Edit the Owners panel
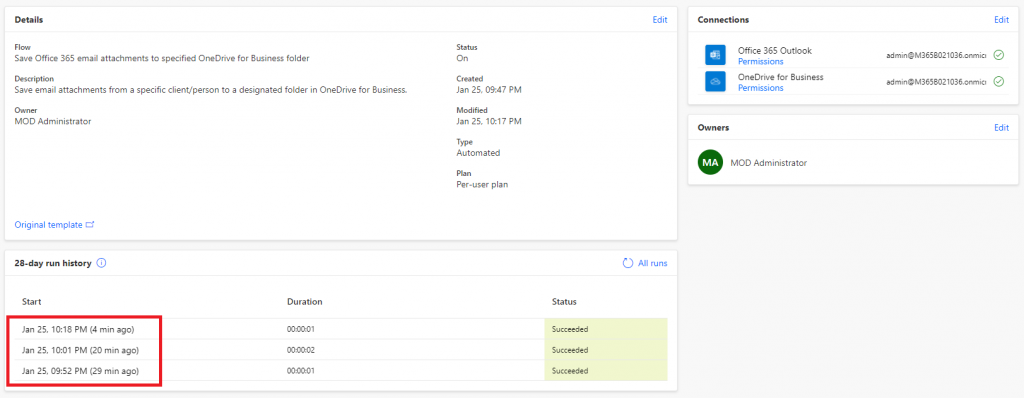 (x=1001, y=127)
